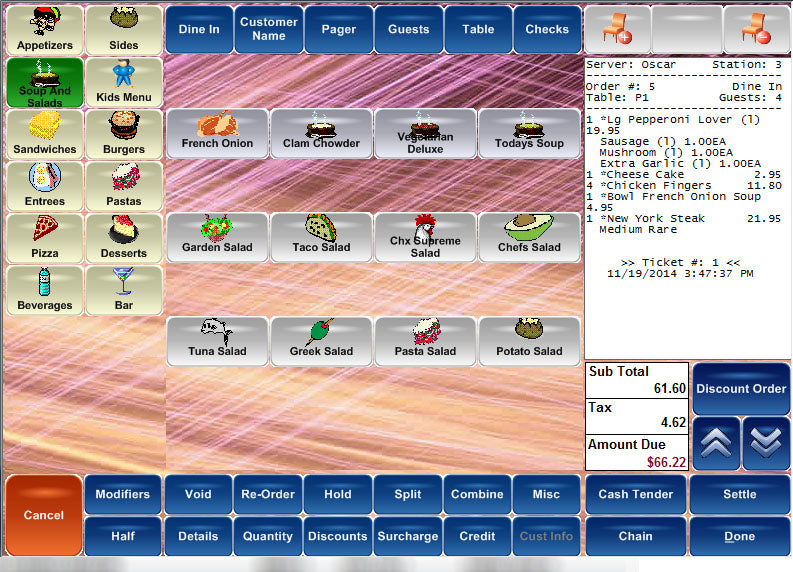The height and width of the screenshot is (572, 793).
Task: Click the remove seat chair icon
Action: point(756,29)
